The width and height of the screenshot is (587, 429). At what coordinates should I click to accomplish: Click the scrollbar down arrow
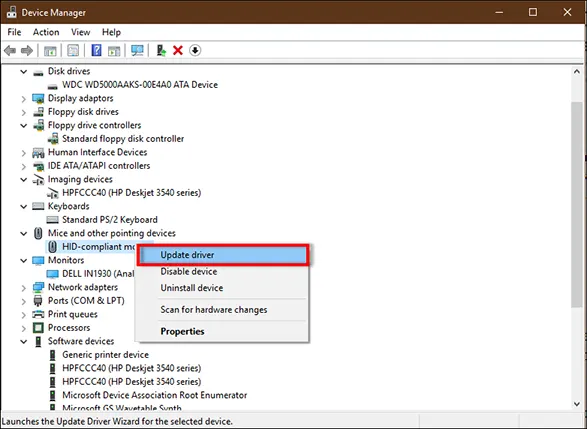(577, 404)
